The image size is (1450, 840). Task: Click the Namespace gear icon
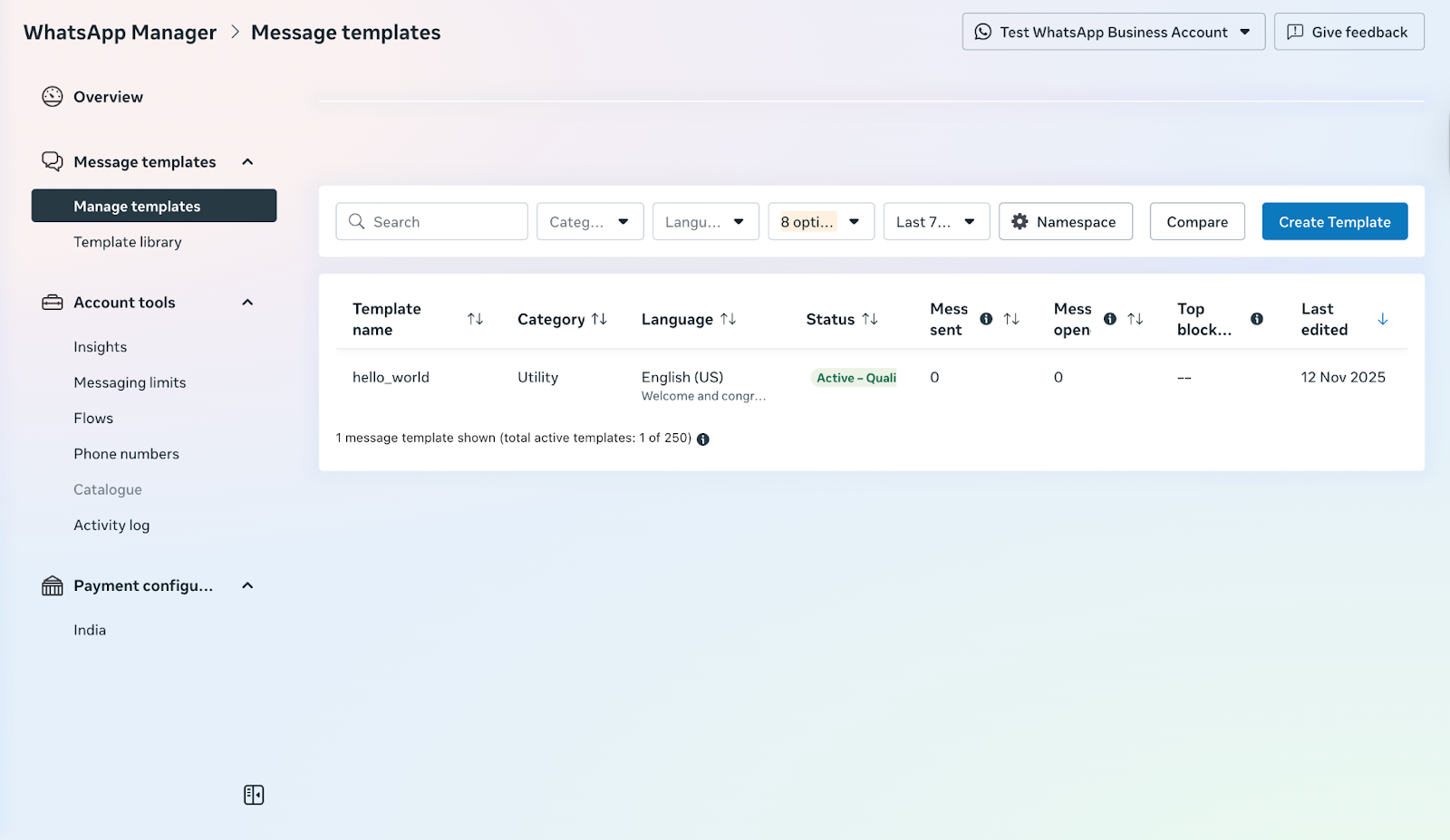1020,222
